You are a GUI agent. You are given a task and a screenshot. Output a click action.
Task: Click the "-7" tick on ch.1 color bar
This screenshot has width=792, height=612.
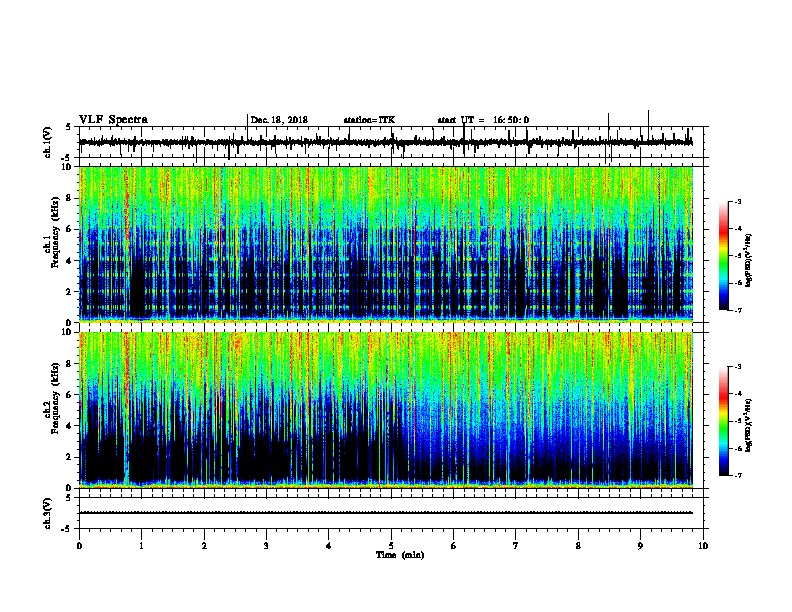pos(737,310)
